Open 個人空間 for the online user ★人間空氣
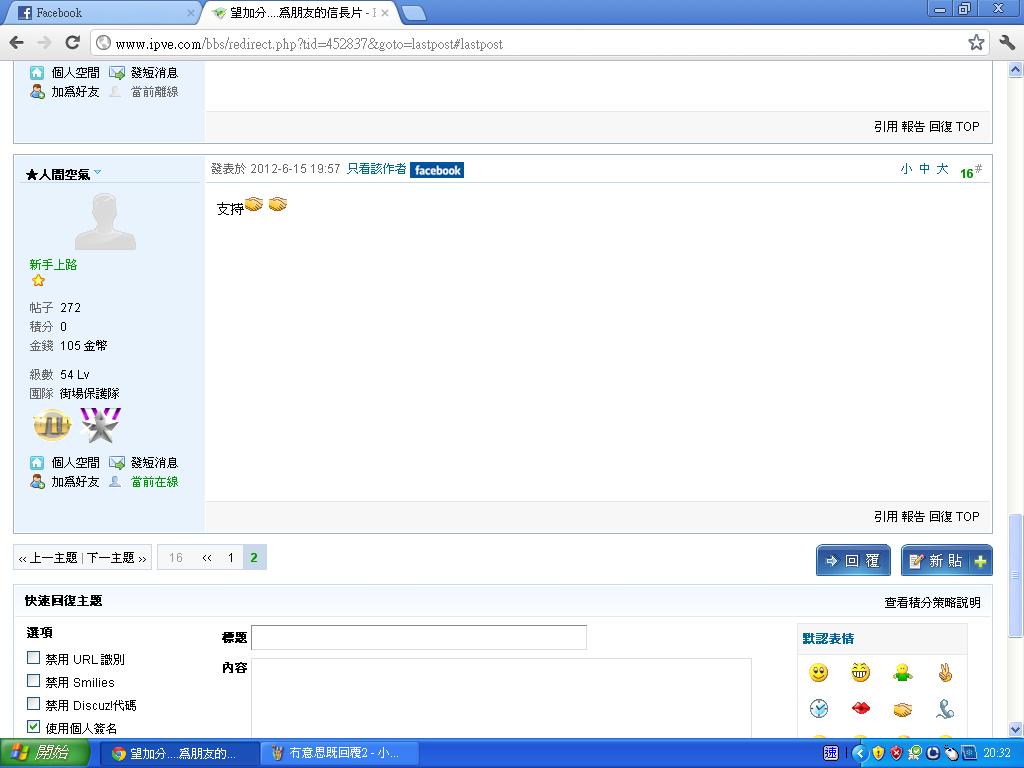Image resolution: width=1024 pixels, height=768 pixels. click(75, 462)
